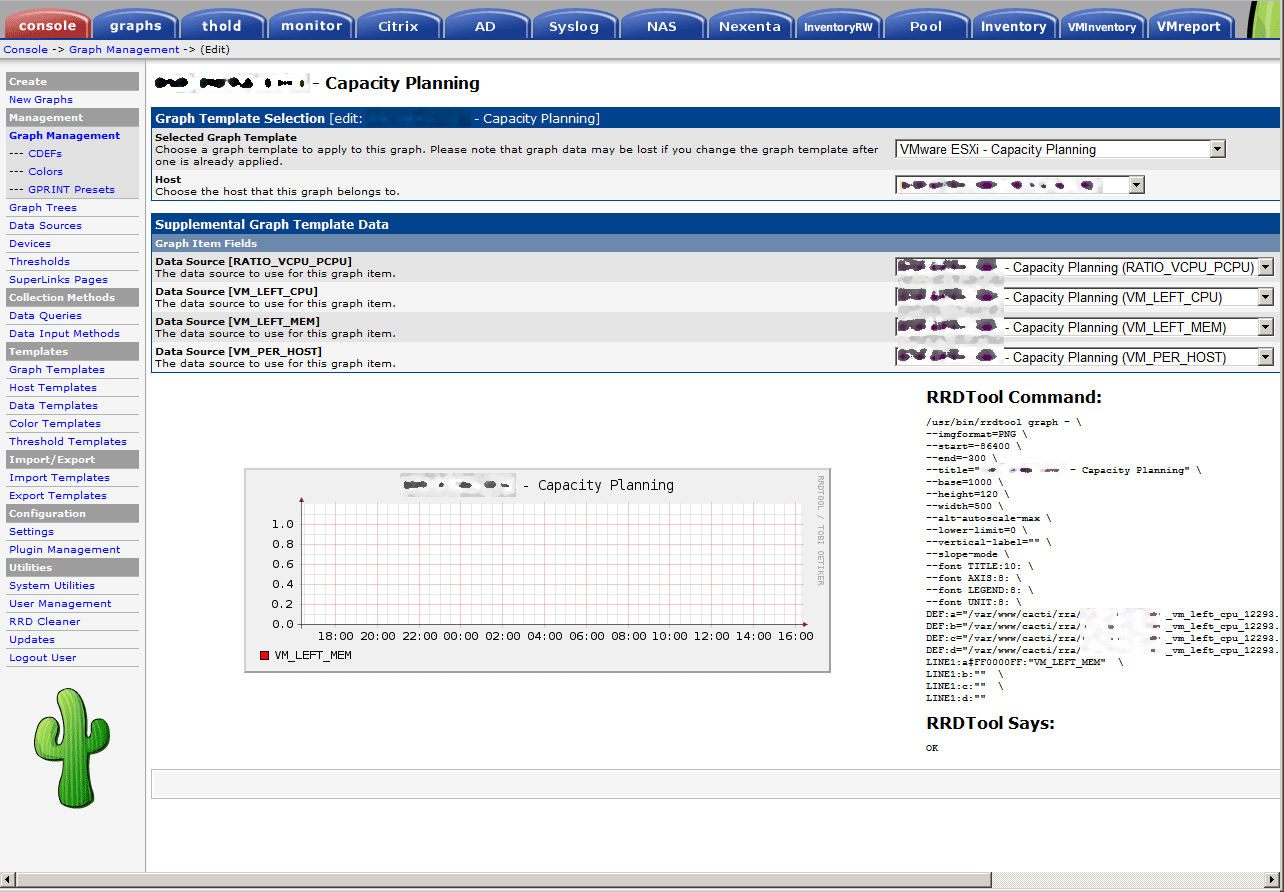Open Export Templates in sidebar
The width and height of the screenshot is (1284, 892).
pos(58,496)
